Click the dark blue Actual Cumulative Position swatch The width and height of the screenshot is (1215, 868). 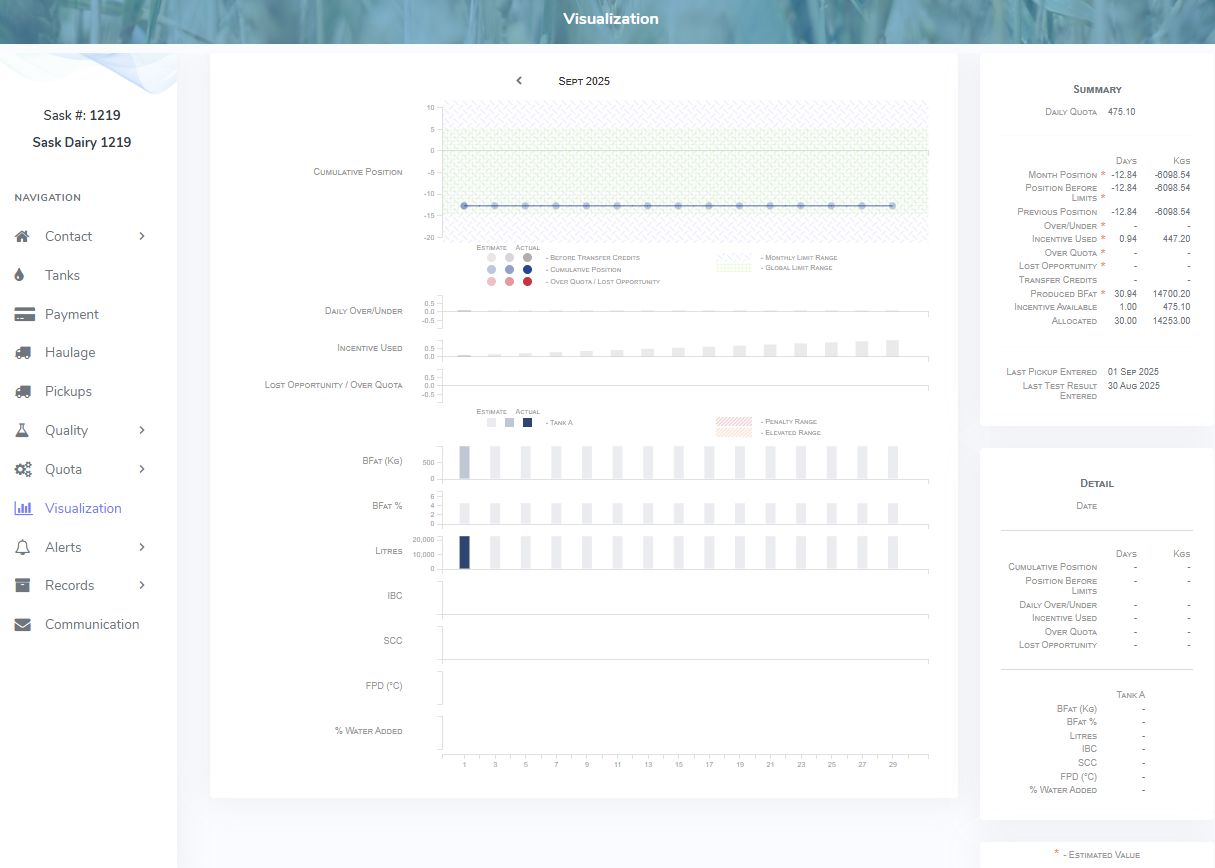(x=527, y=270)
